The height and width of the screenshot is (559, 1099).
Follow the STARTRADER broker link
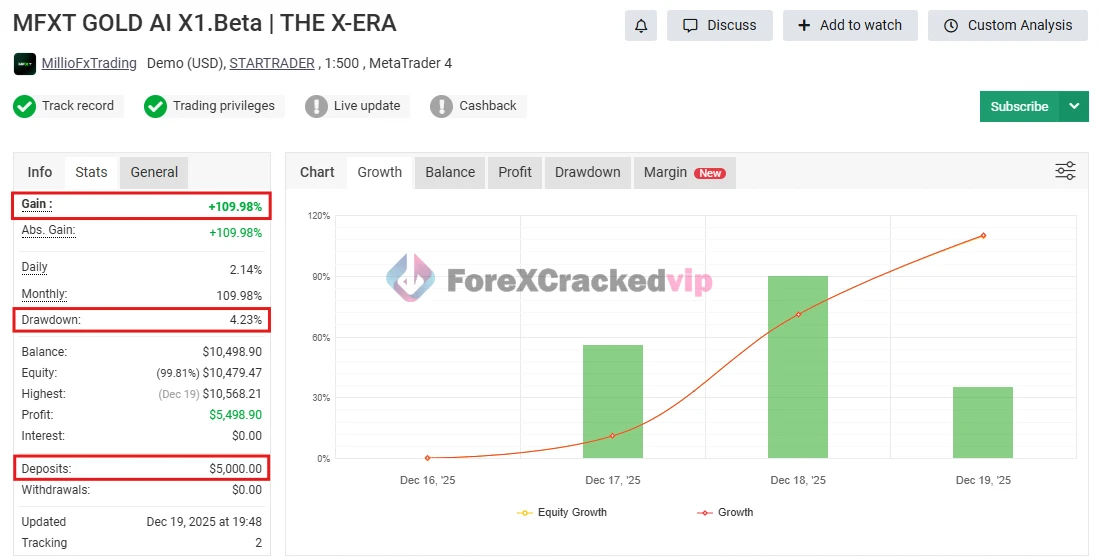pyautogui.click(x=273, y=63)
